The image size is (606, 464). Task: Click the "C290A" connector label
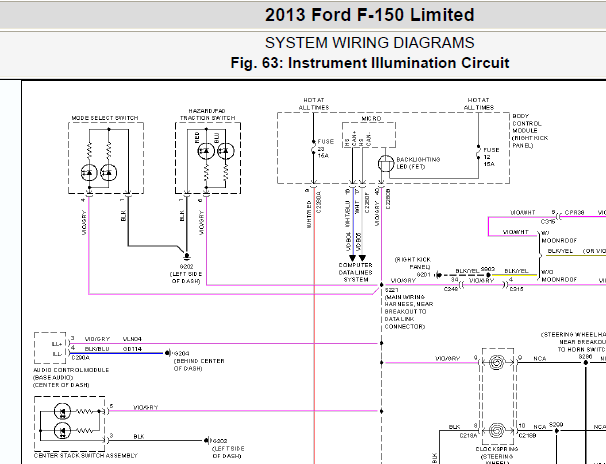(x=80, y=358)
